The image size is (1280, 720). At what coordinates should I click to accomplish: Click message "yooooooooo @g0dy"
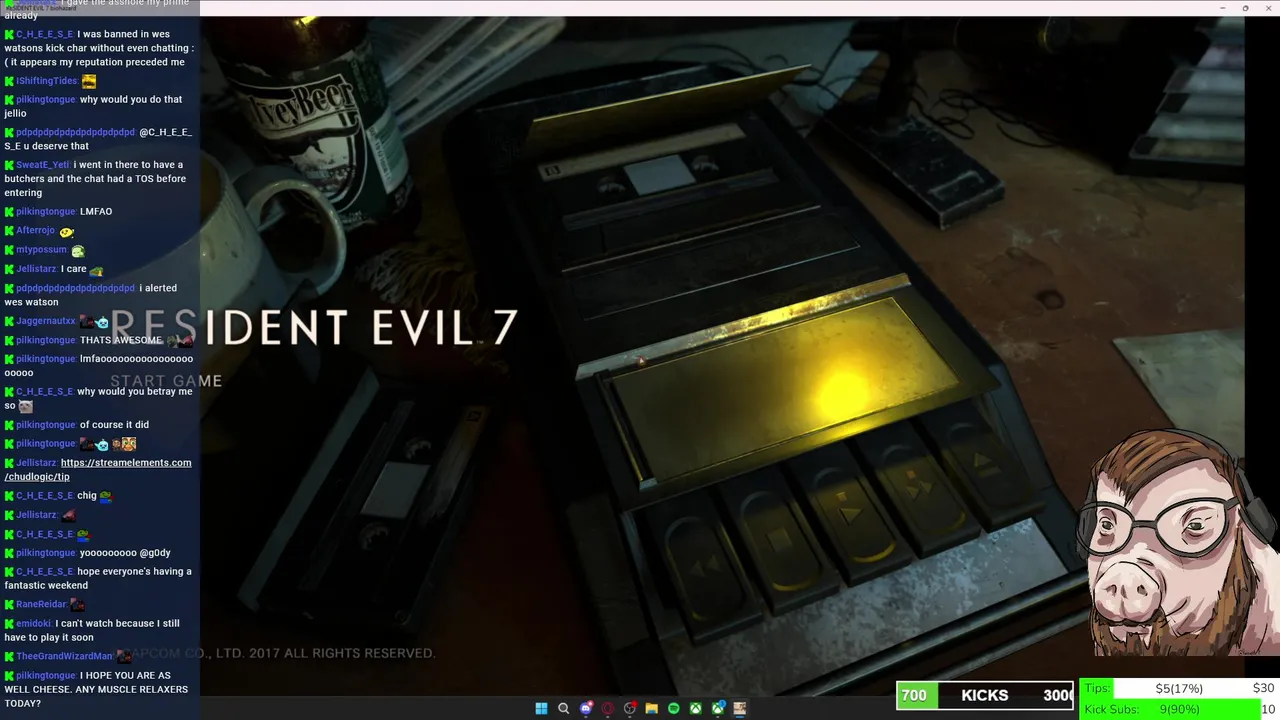pyautogui.click(x=125, y=553)
